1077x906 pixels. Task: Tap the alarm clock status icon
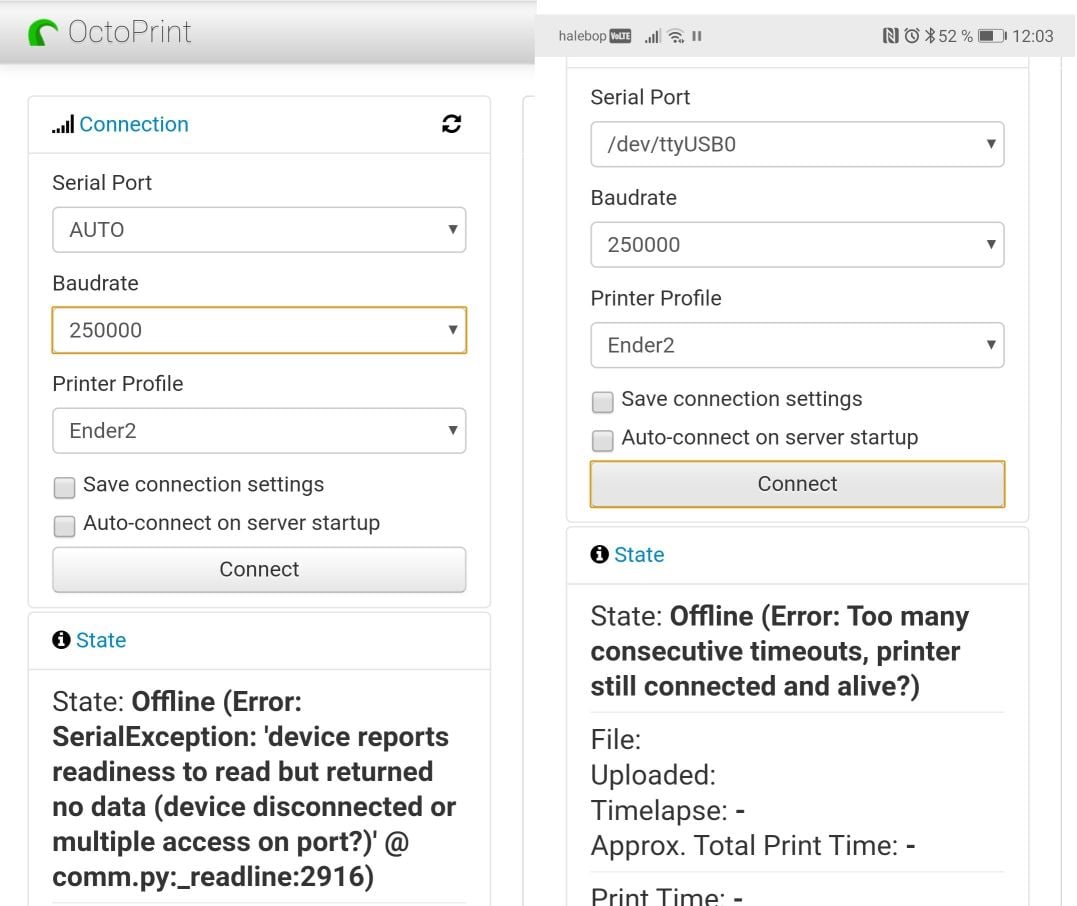(911, 36)
